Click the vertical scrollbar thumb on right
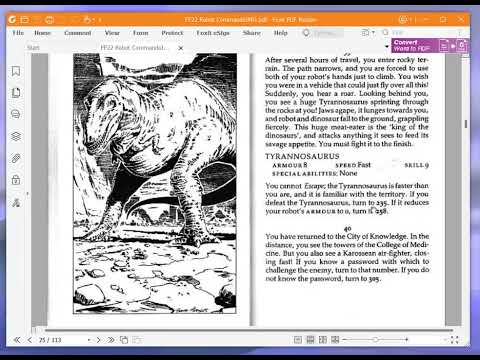 tap(466, 124)
